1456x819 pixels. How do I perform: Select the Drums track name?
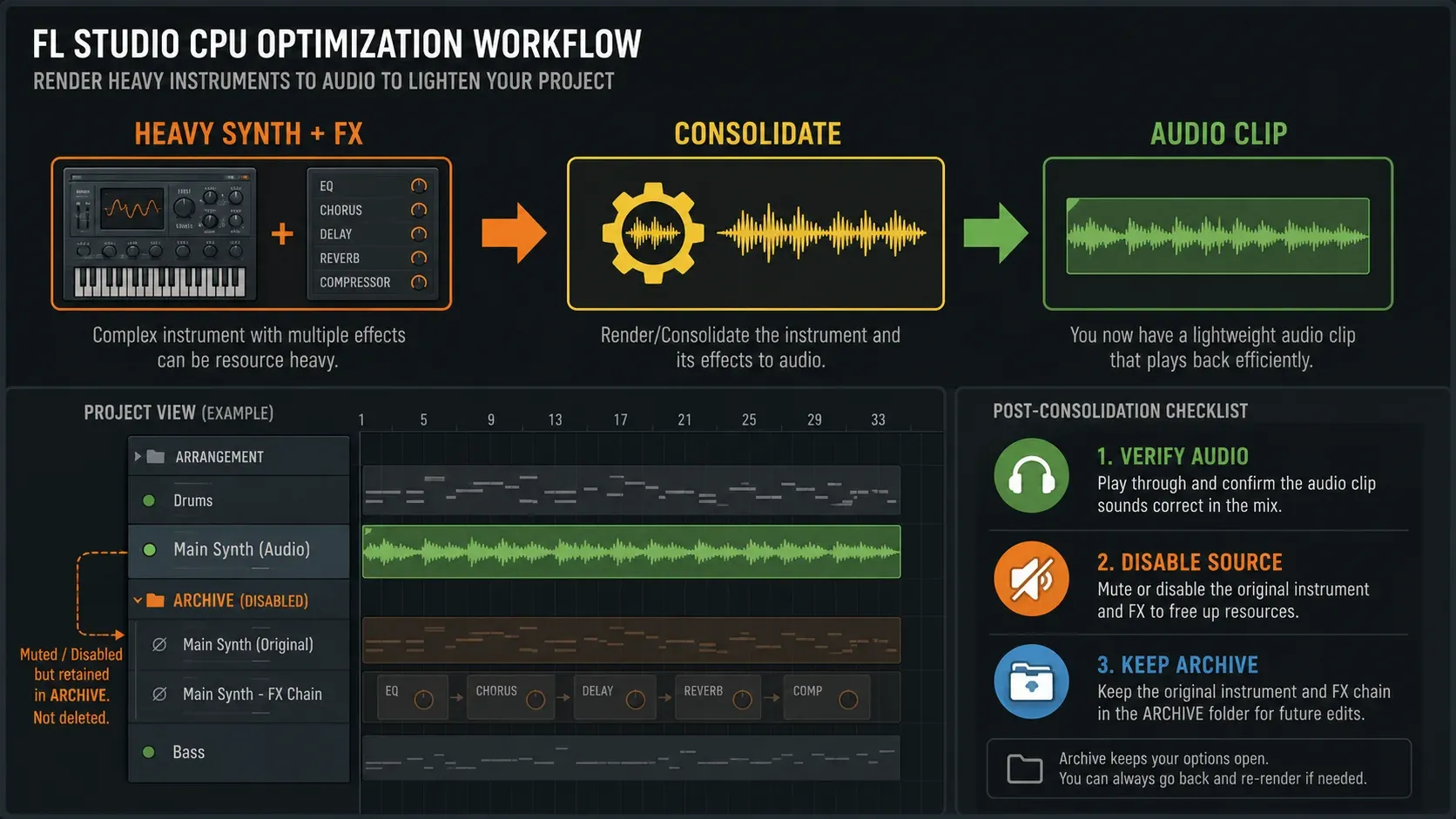click(193, 500)
